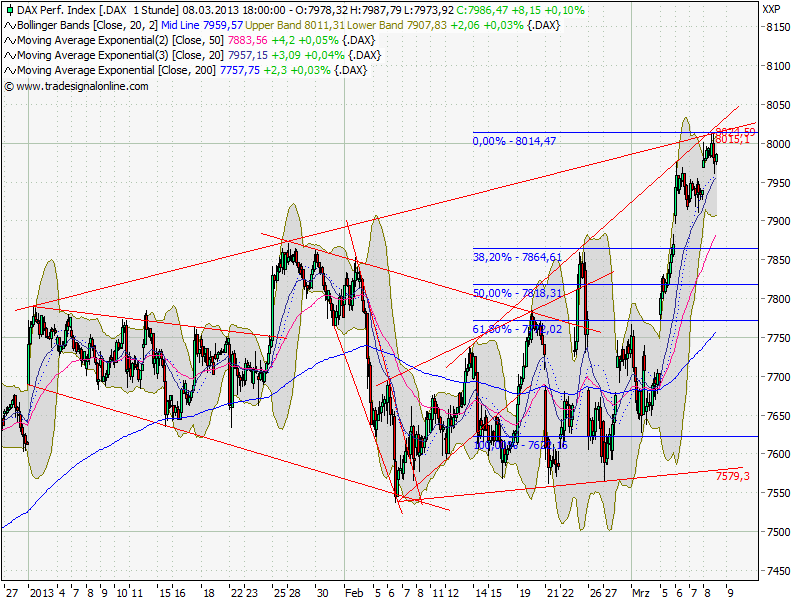
Task: Select the DAX Perf. Index title text
Action: point(57,10)
